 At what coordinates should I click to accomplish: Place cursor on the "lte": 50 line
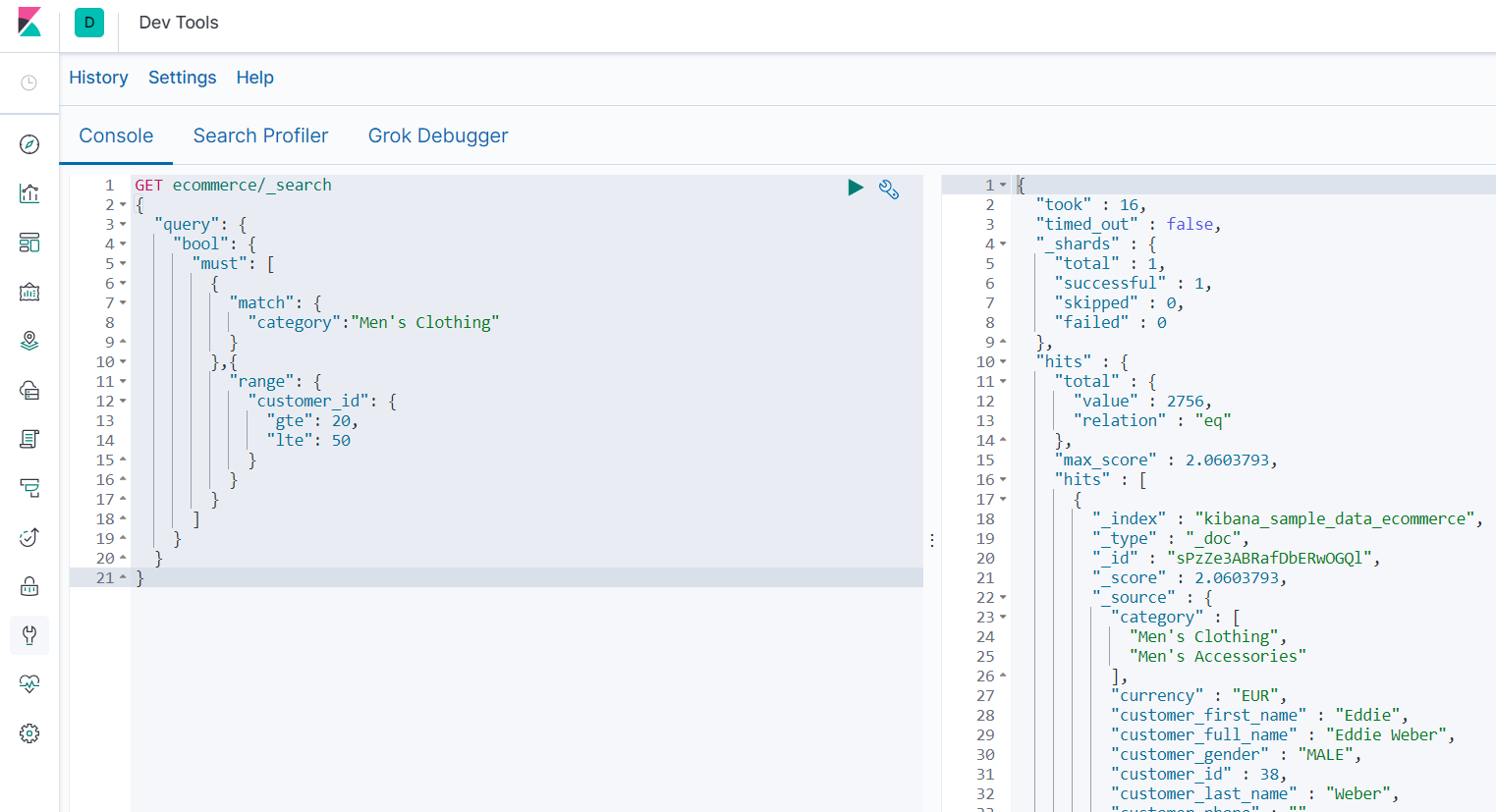[308, 440]
